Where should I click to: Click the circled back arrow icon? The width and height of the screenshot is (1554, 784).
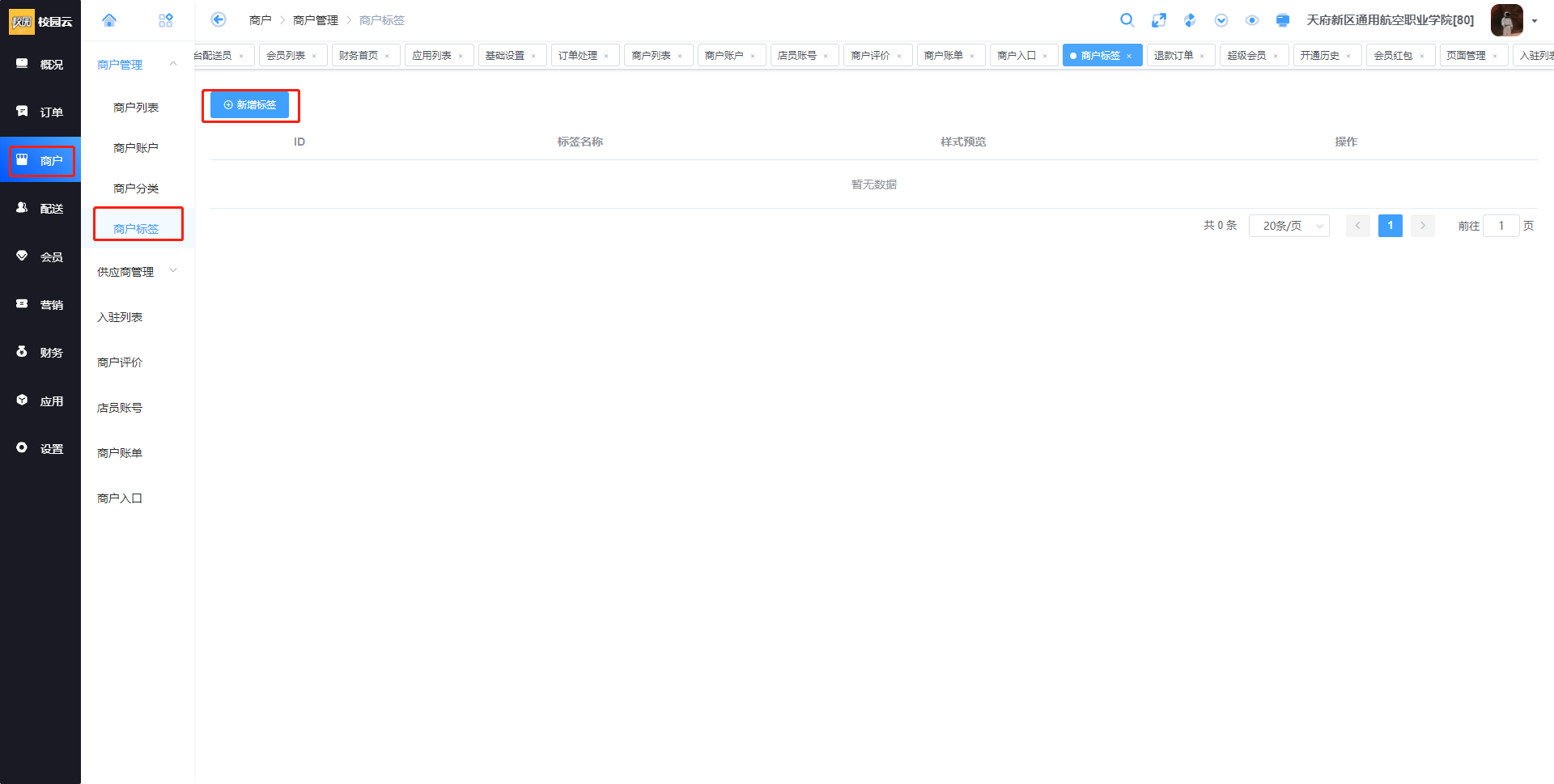[219, 19]
